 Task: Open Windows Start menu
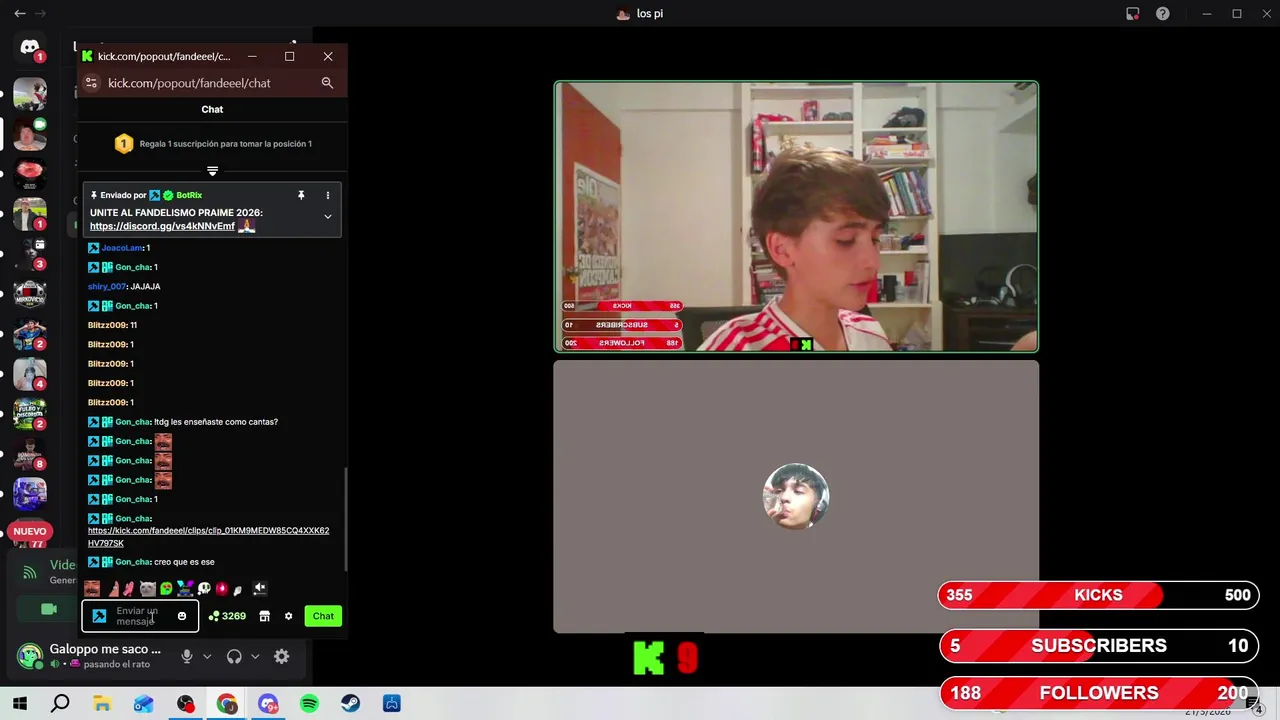click(20, 704)
